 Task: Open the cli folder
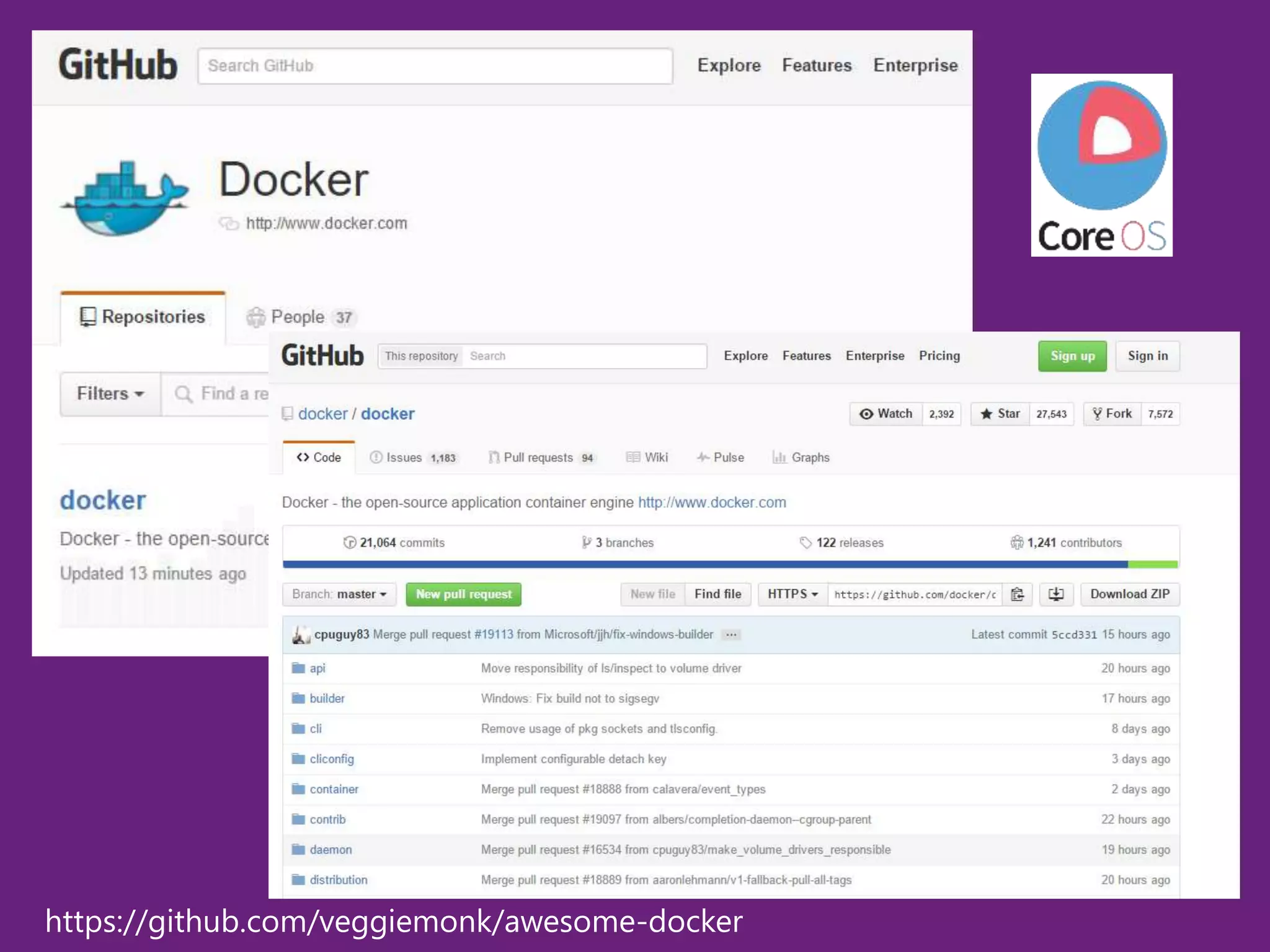pos(316,729)
